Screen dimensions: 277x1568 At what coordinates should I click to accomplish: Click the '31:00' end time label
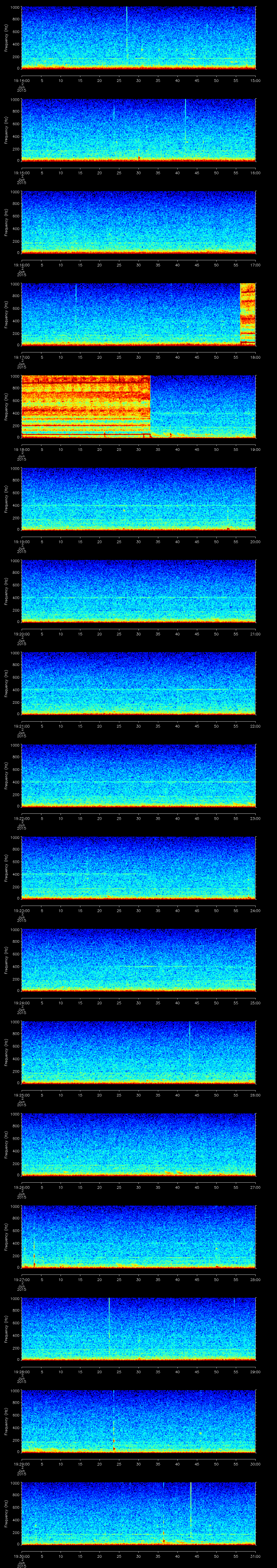coord(256,1556)
